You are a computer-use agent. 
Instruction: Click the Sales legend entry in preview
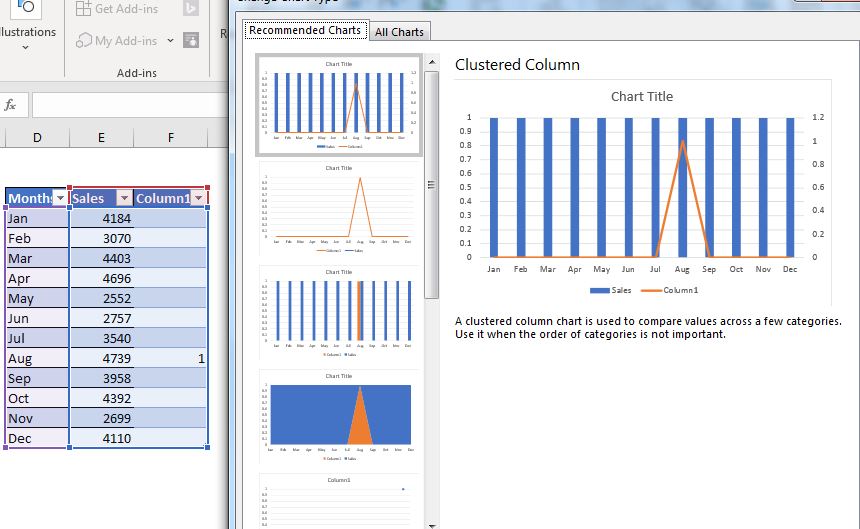(x=610, y=290)
